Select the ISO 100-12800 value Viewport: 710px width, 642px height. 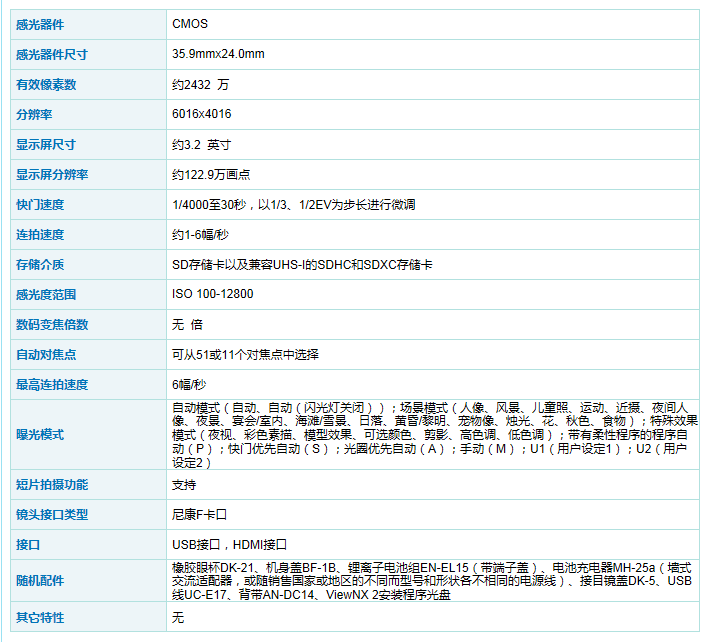click(x=212, y=294)
